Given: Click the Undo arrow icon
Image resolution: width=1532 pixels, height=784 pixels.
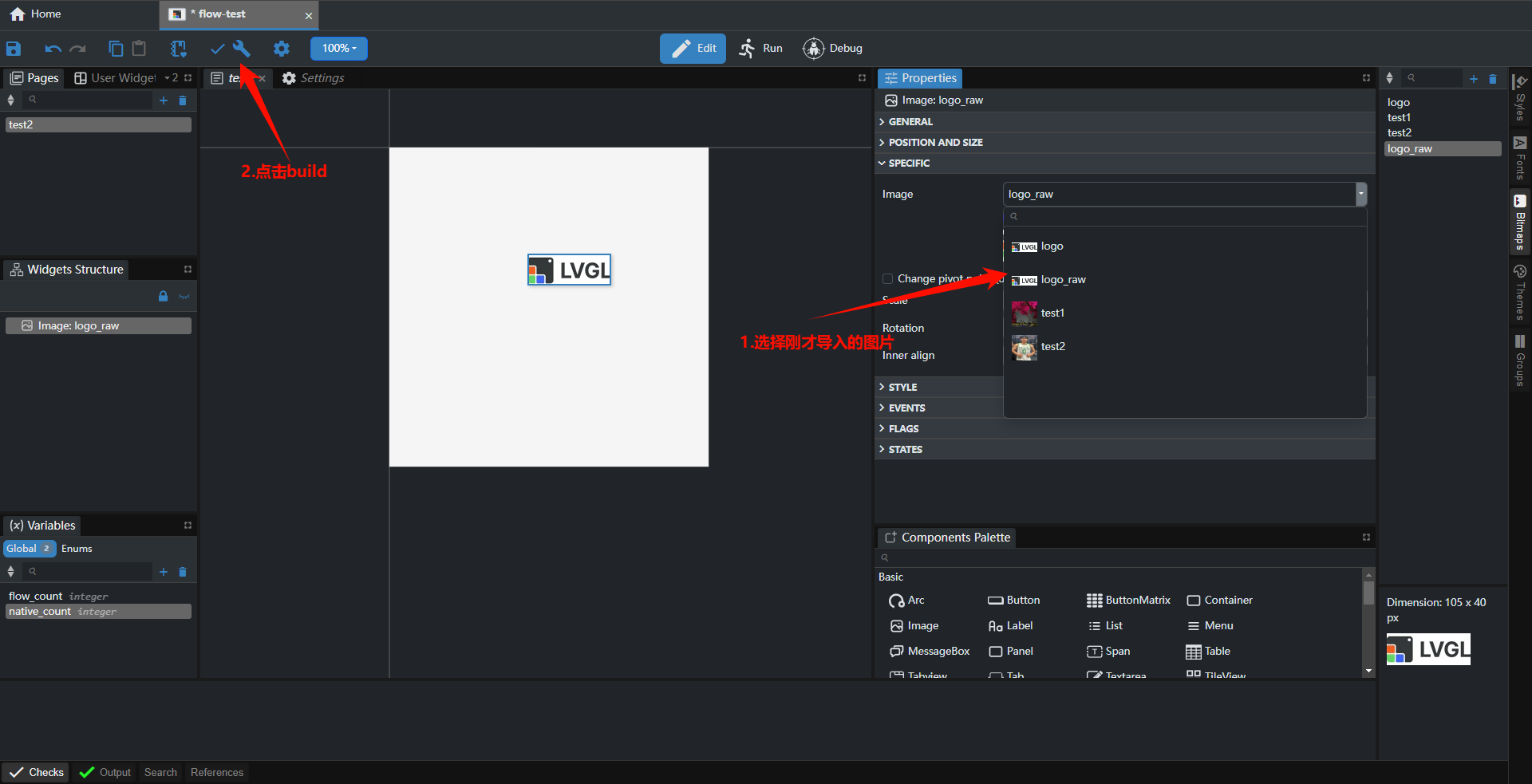Looking at the screenshot, I should [x=53, y=49].
